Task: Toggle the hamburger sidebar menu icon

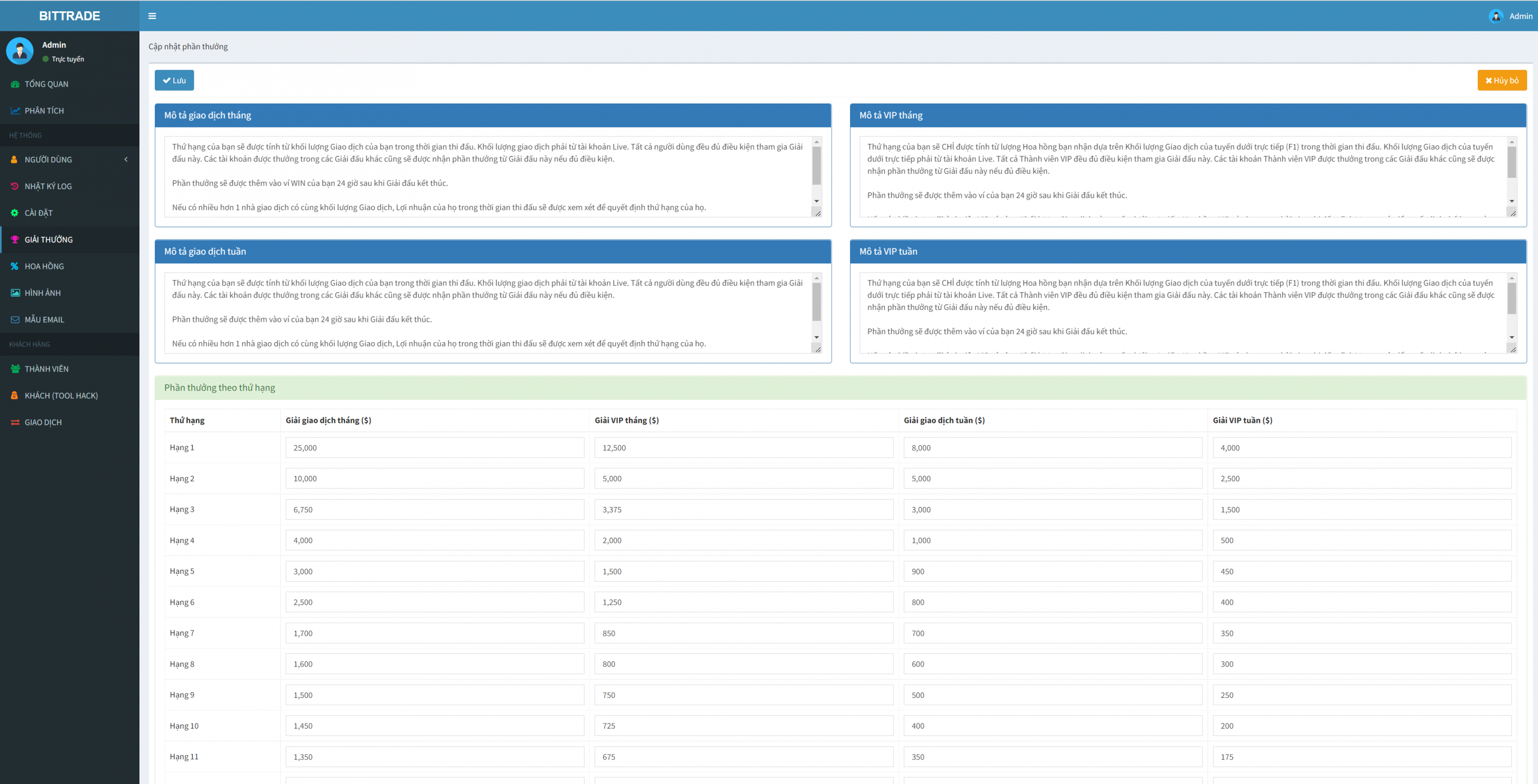Action: click(x=152, y=16)
